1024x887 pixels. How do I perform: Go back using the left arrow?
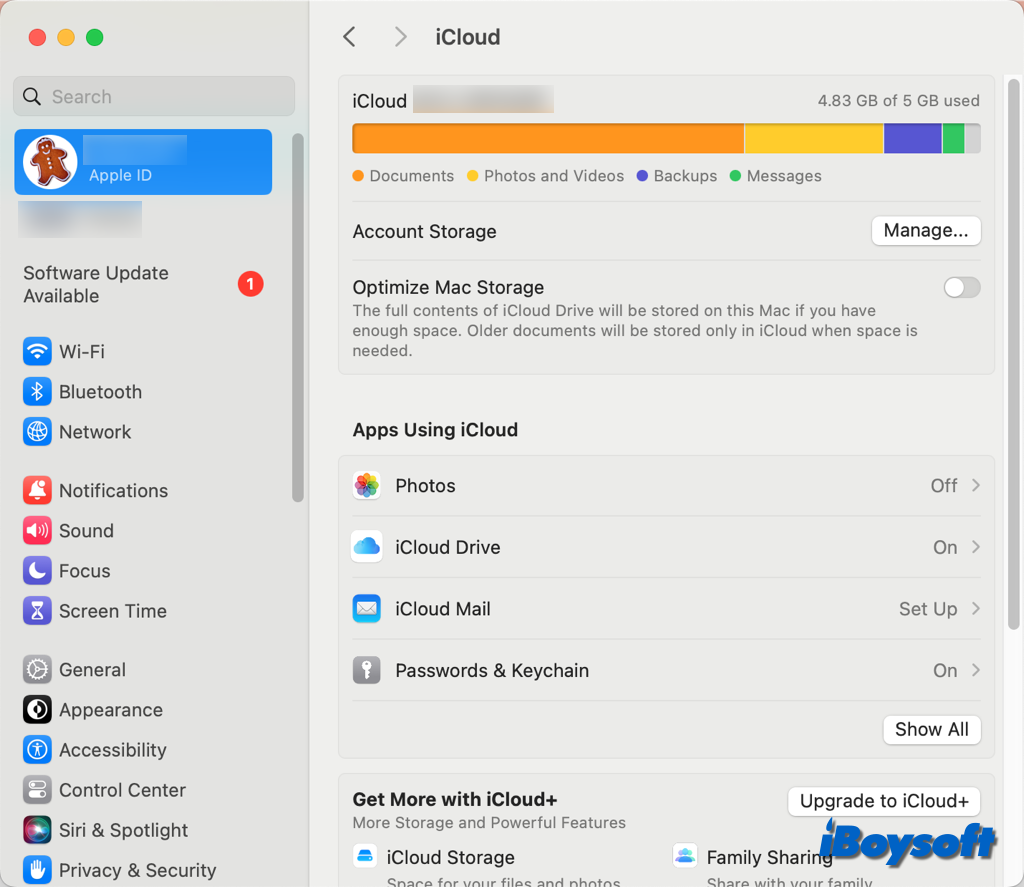click(x=349, y=37)
